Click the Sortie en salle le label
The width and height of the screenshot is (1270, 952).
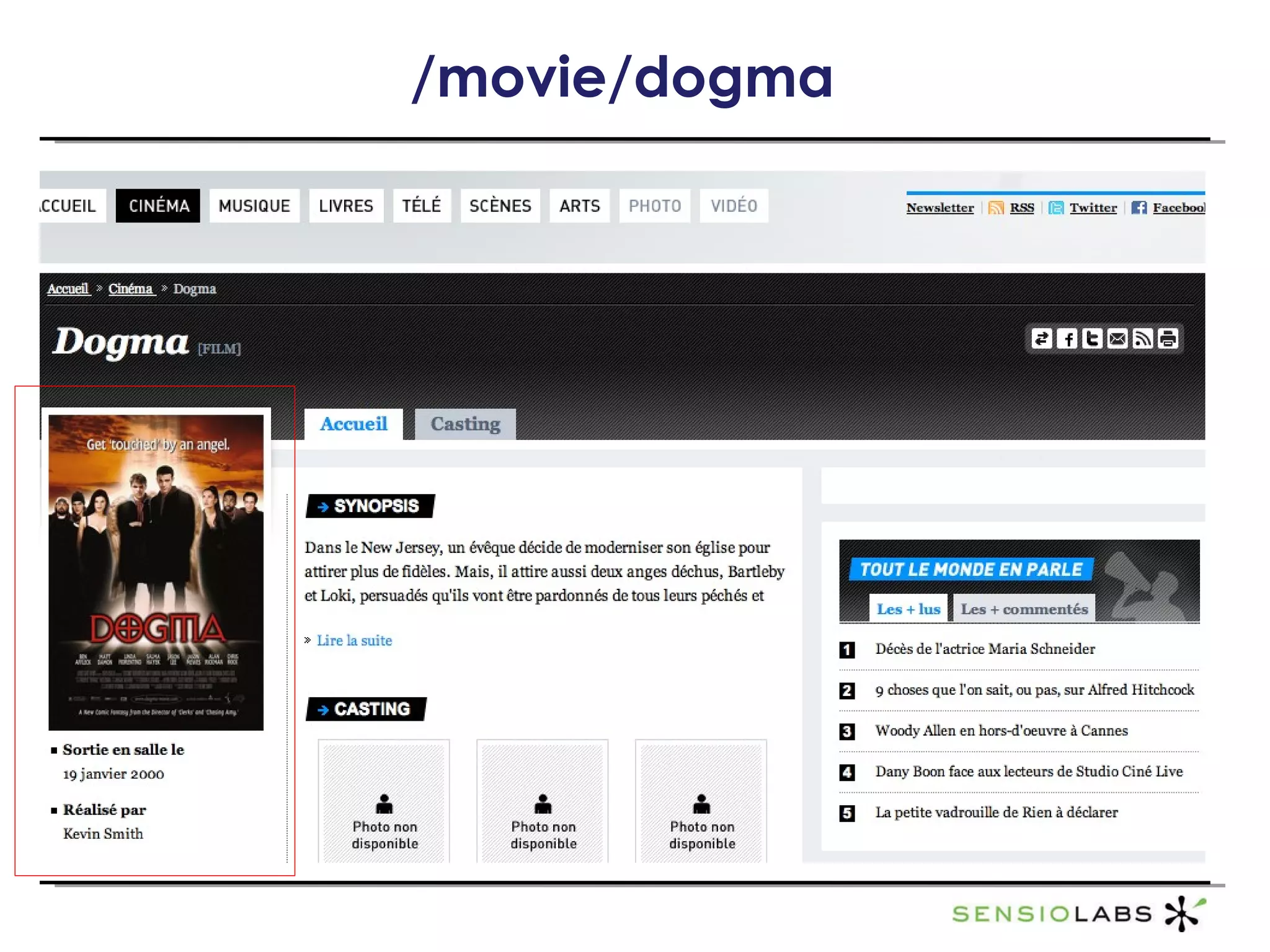coord(123,750)
